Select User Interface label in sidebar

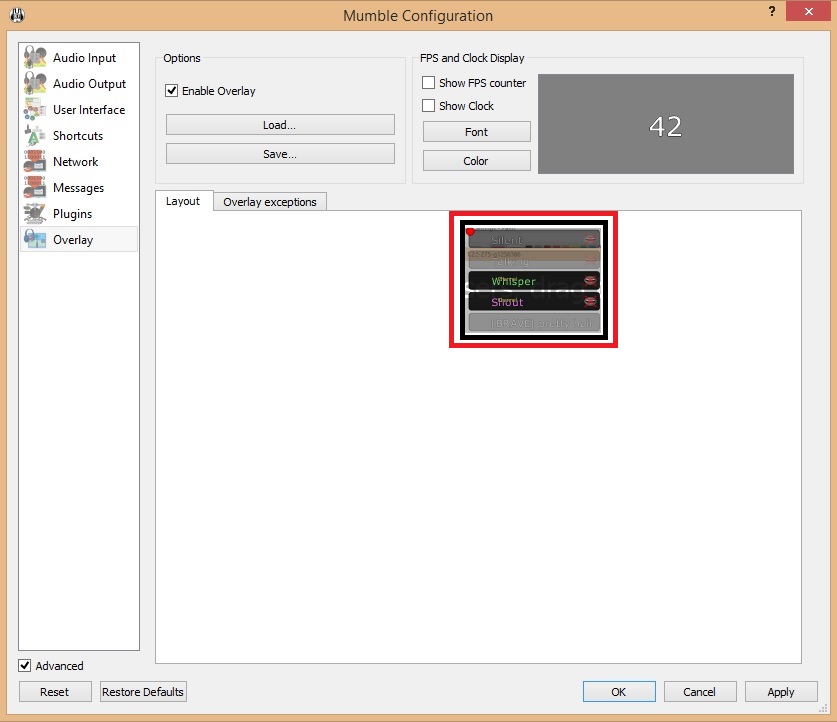pyautogui.click(x=89, y=110)
